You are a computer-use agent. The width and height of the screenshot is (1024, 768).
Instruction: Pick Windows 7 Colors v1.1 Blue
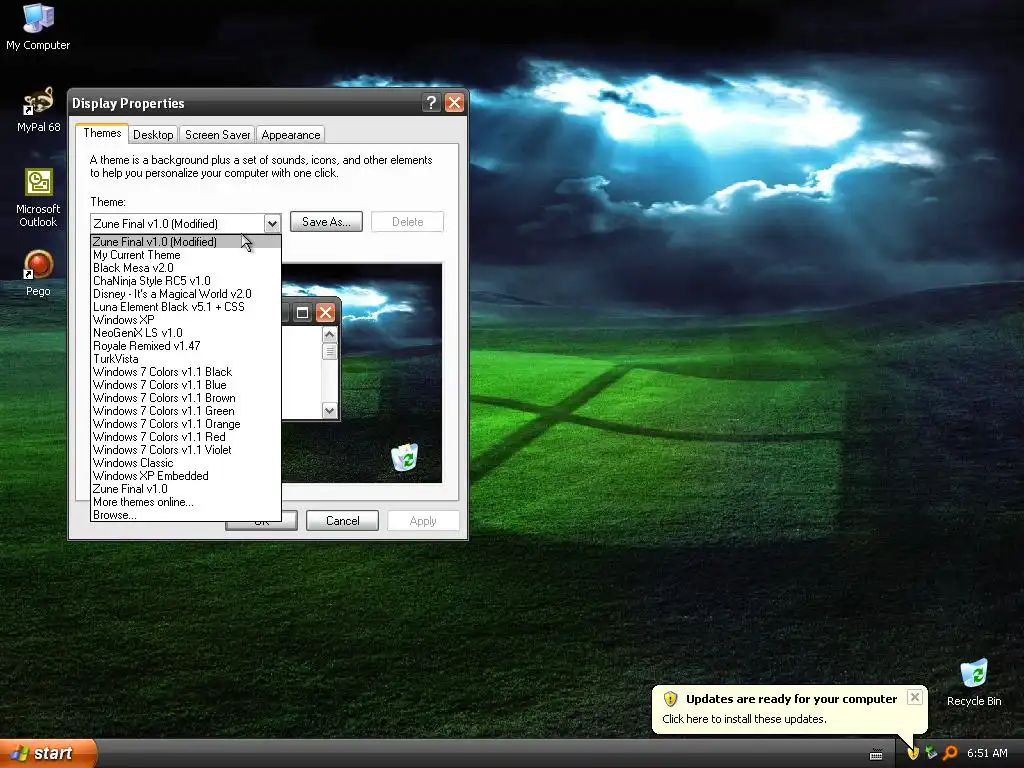(186, 385)
